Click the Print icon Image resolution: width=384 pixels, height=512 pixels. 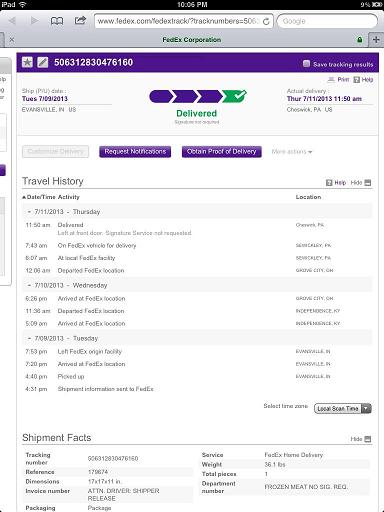pyautogui.click(x=338, y=79)
